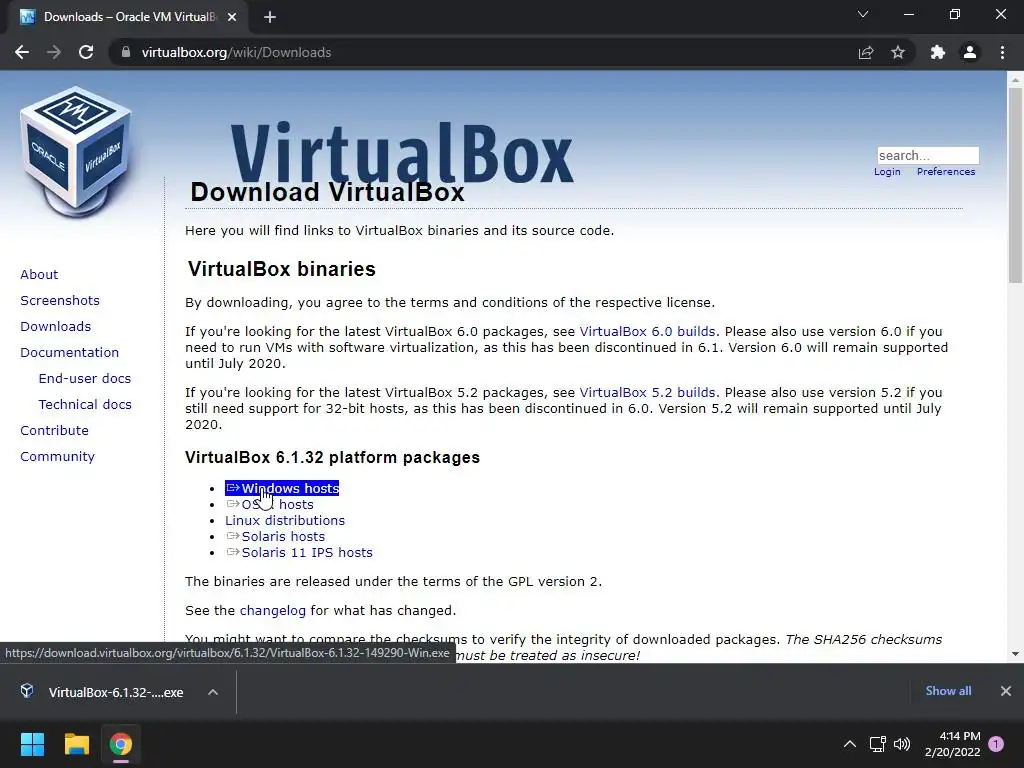Click Show all downloads

948,691
